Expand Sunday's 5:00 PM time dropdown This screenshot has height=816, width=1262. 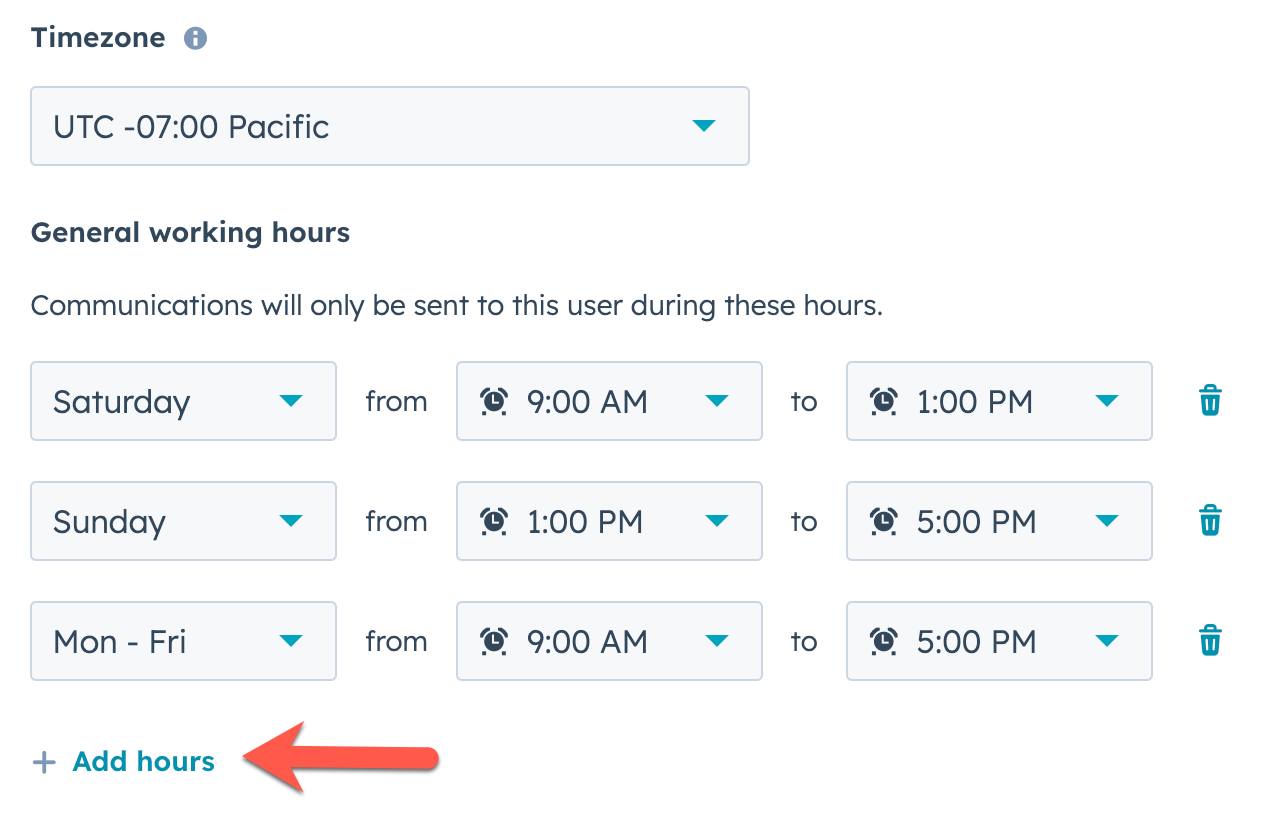pos(1107,521)
